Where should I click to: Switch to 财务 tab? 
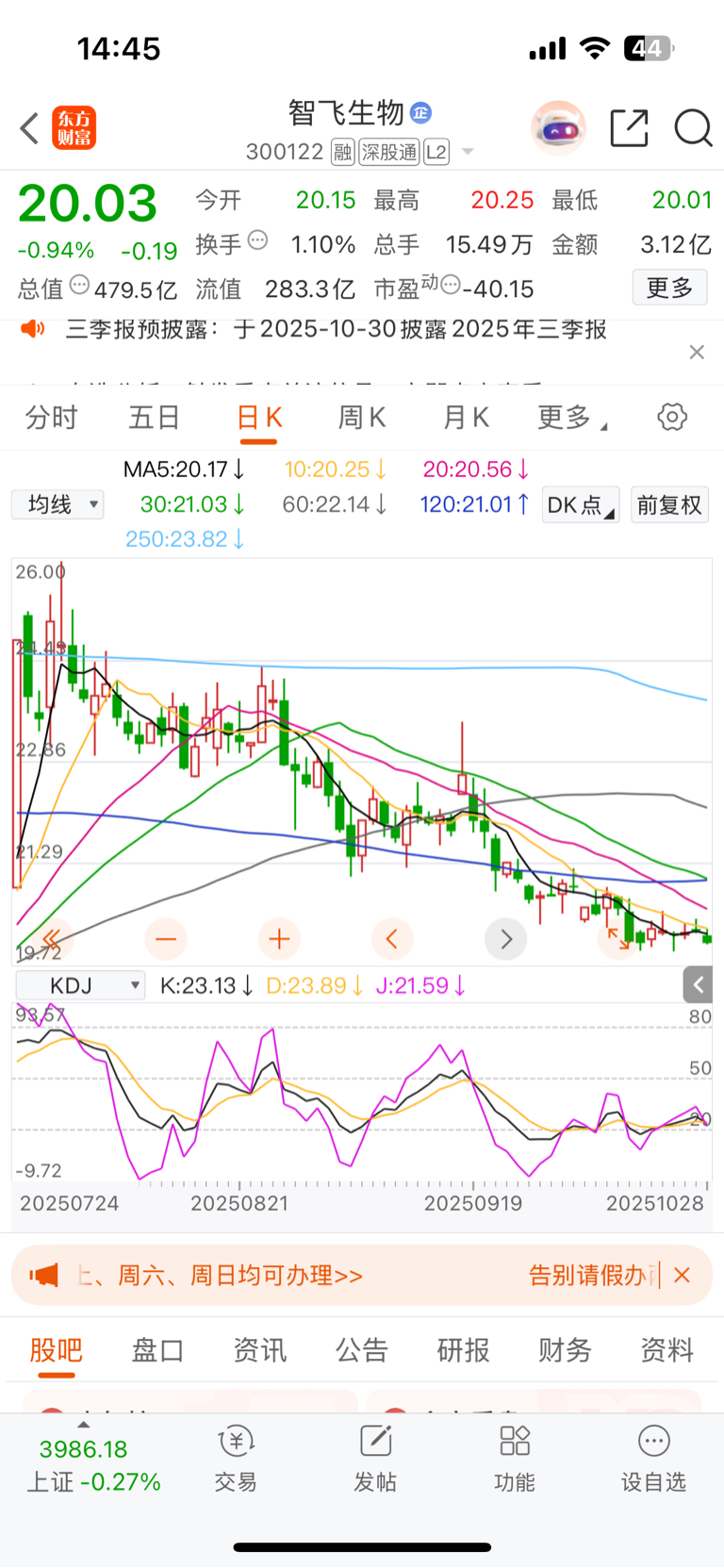pyautogui.click(x=565, y=1350)
